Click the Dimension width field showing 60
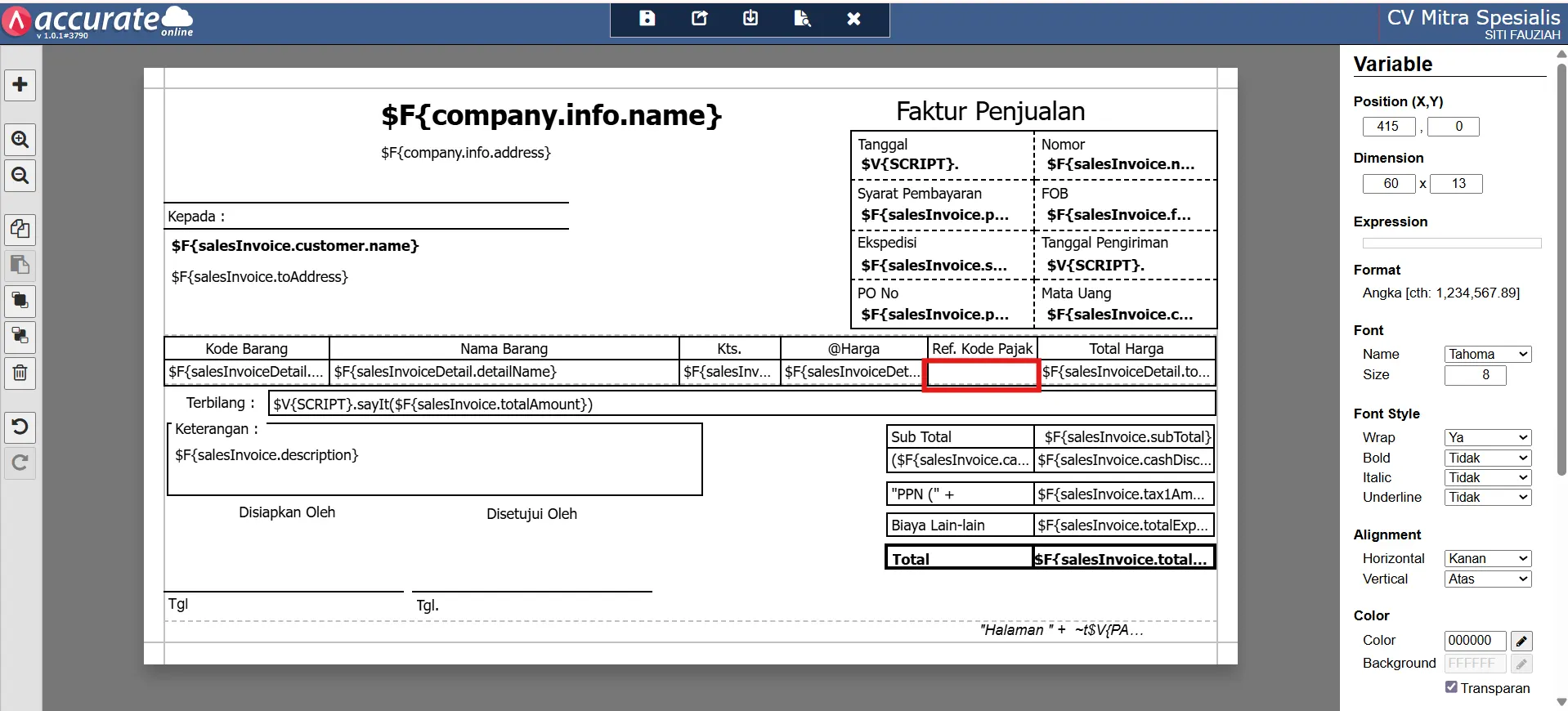 tap(1389, 184)
